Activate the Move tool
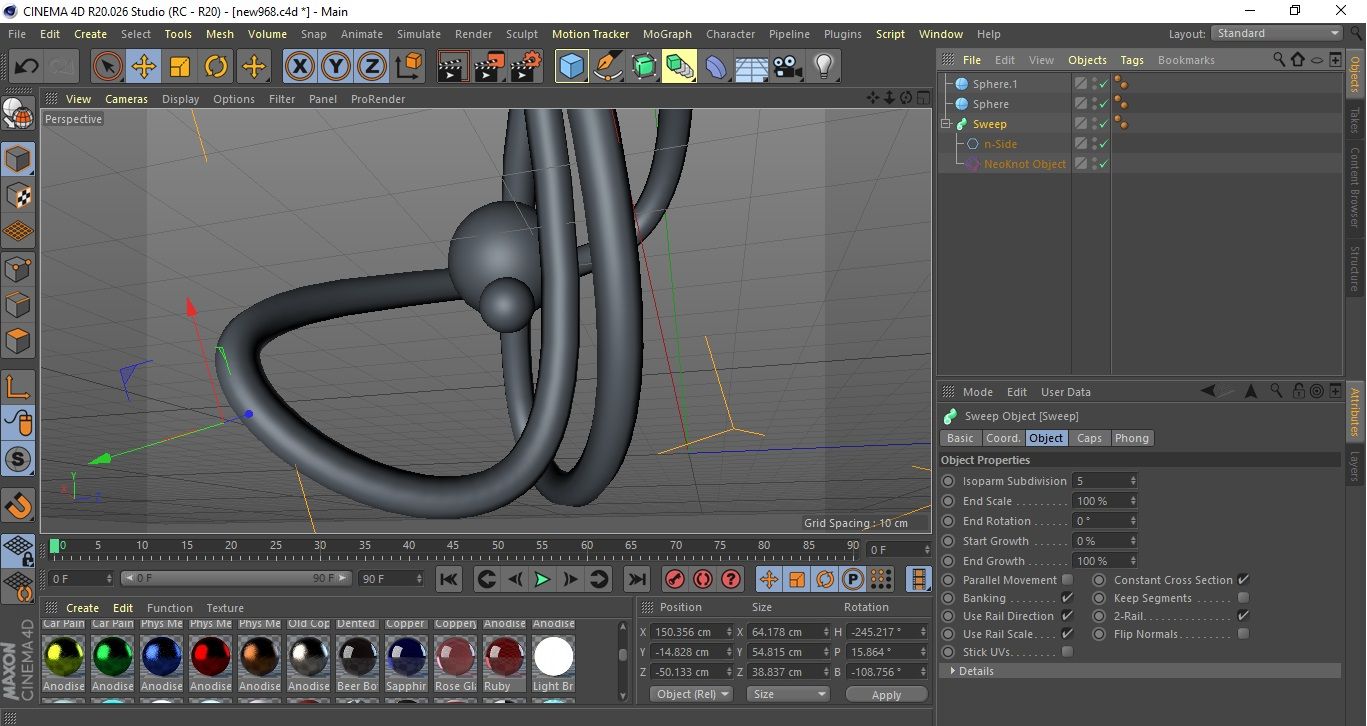The image size is (1367, 726). (x=144, y=67)
